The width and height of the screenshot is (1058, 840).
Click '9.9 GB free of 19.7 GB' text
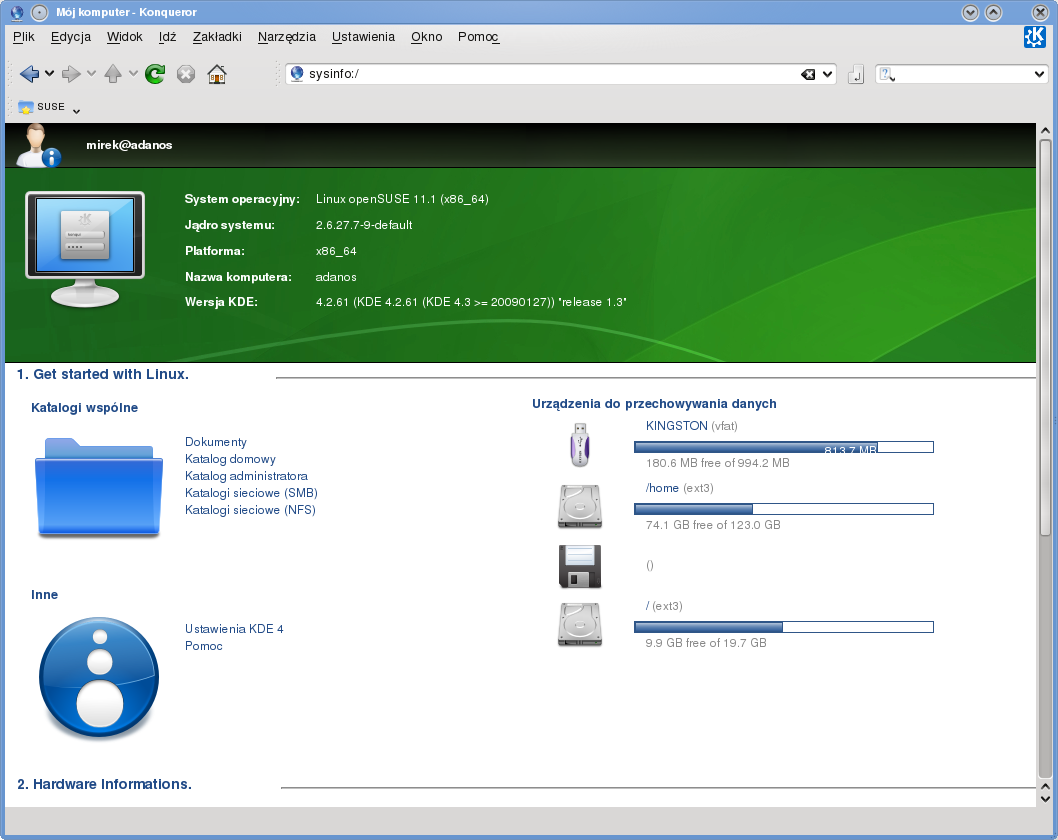(706, 643)
